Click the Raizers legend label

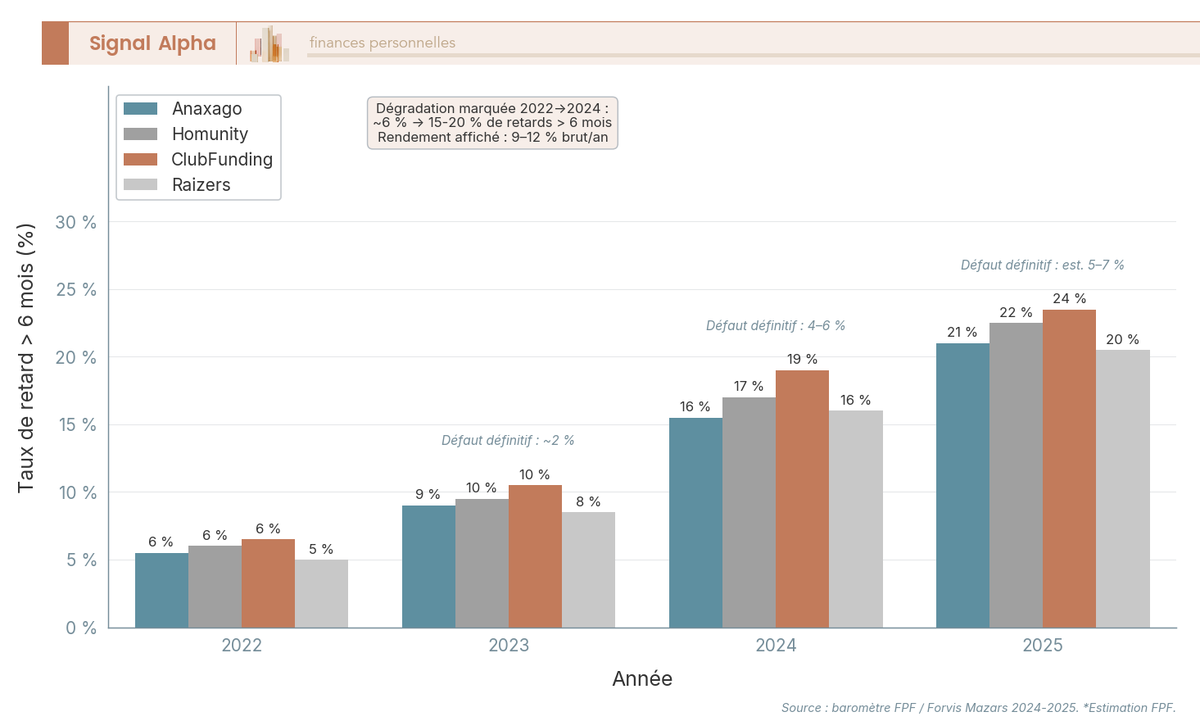[201, 184]
